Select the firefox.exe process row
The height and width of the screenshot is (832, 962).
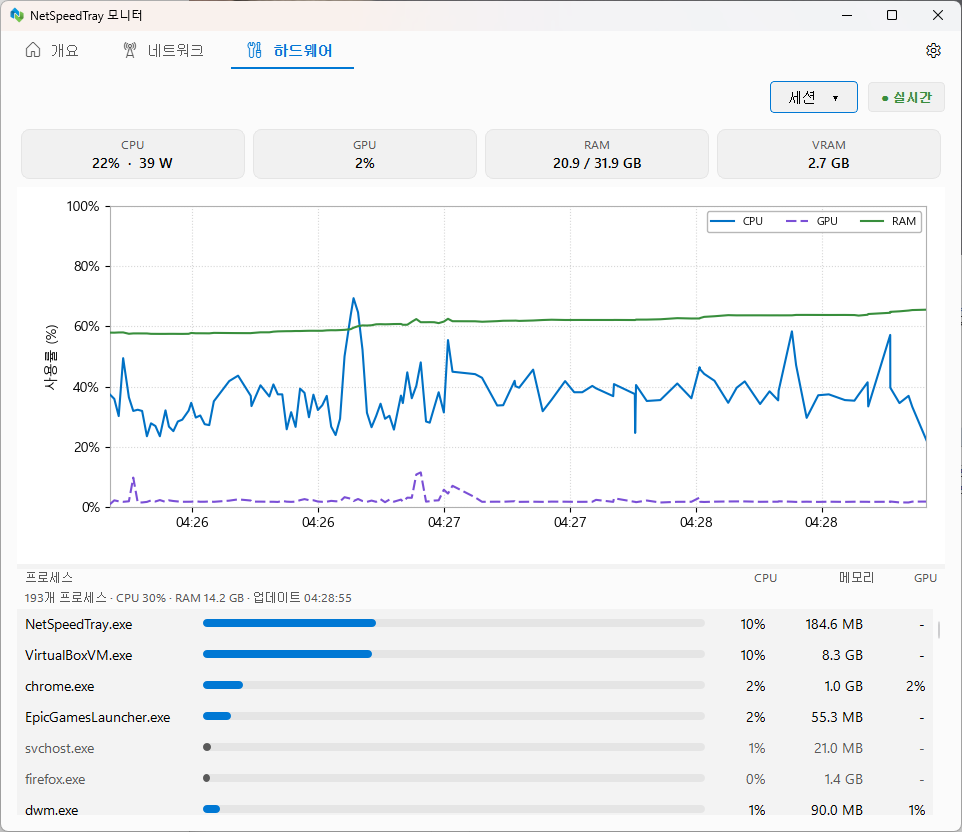point(475,779)
